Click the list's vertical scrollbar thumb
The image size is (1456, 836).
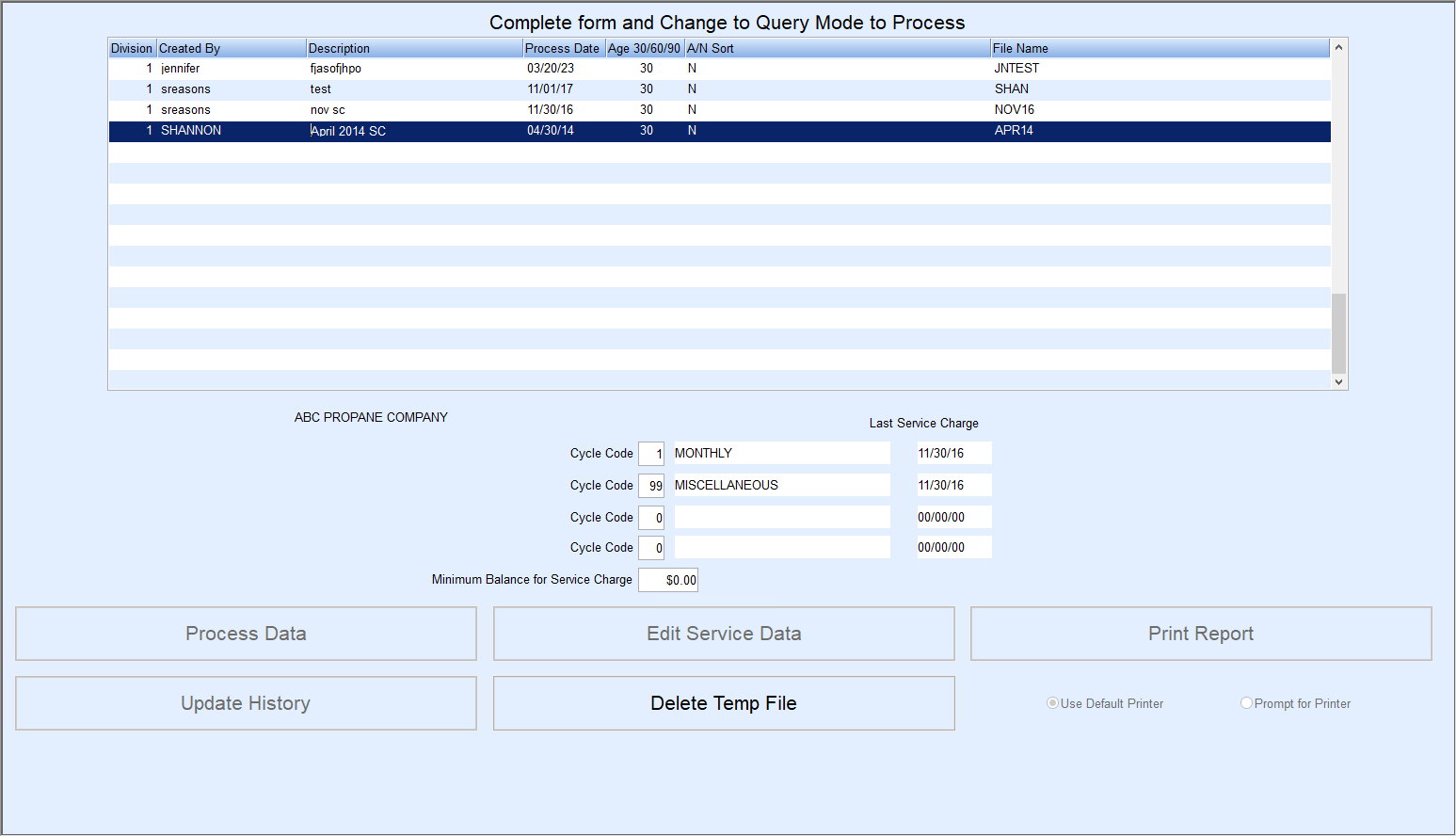pos(1338,333)
